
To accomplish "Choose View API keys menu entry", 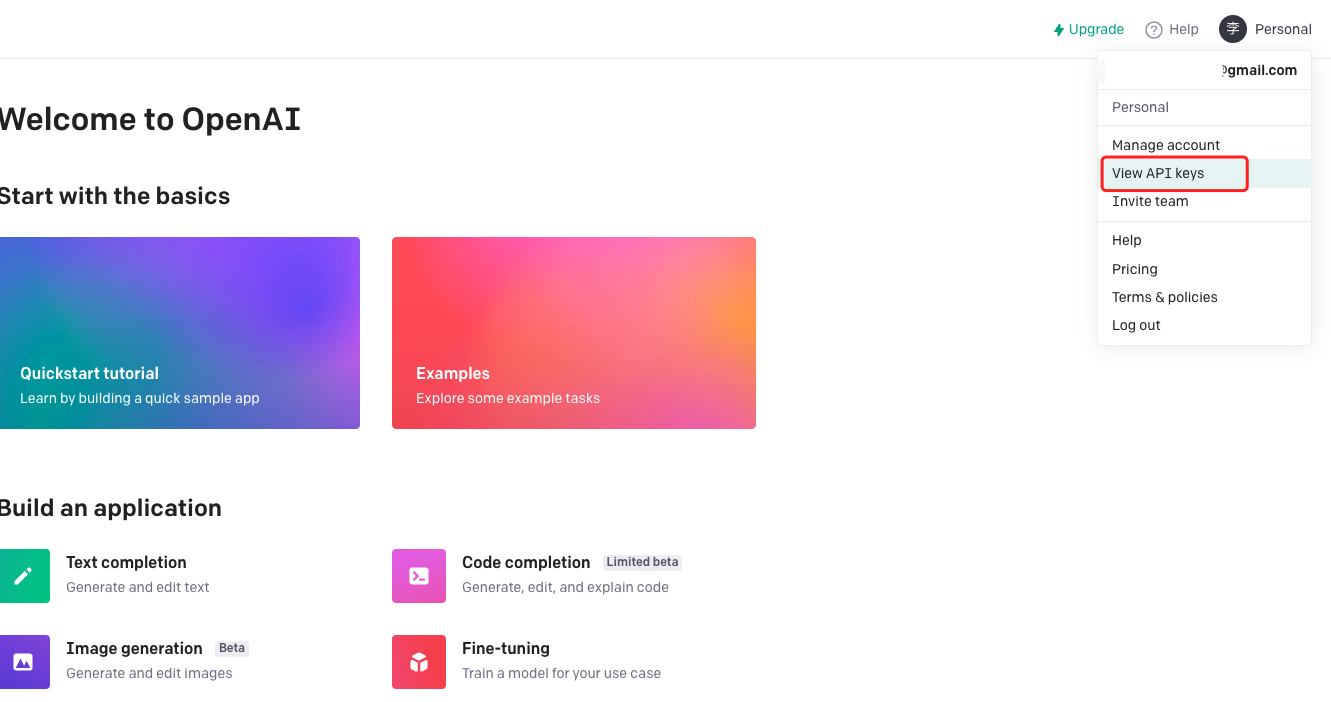I will [1204, 173].
